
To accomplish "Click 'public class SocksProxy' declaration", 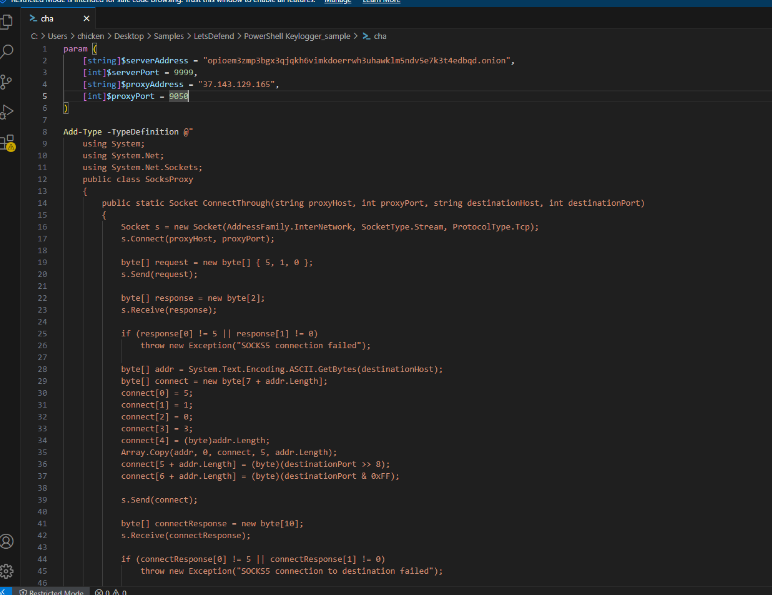I will point(138,179).
